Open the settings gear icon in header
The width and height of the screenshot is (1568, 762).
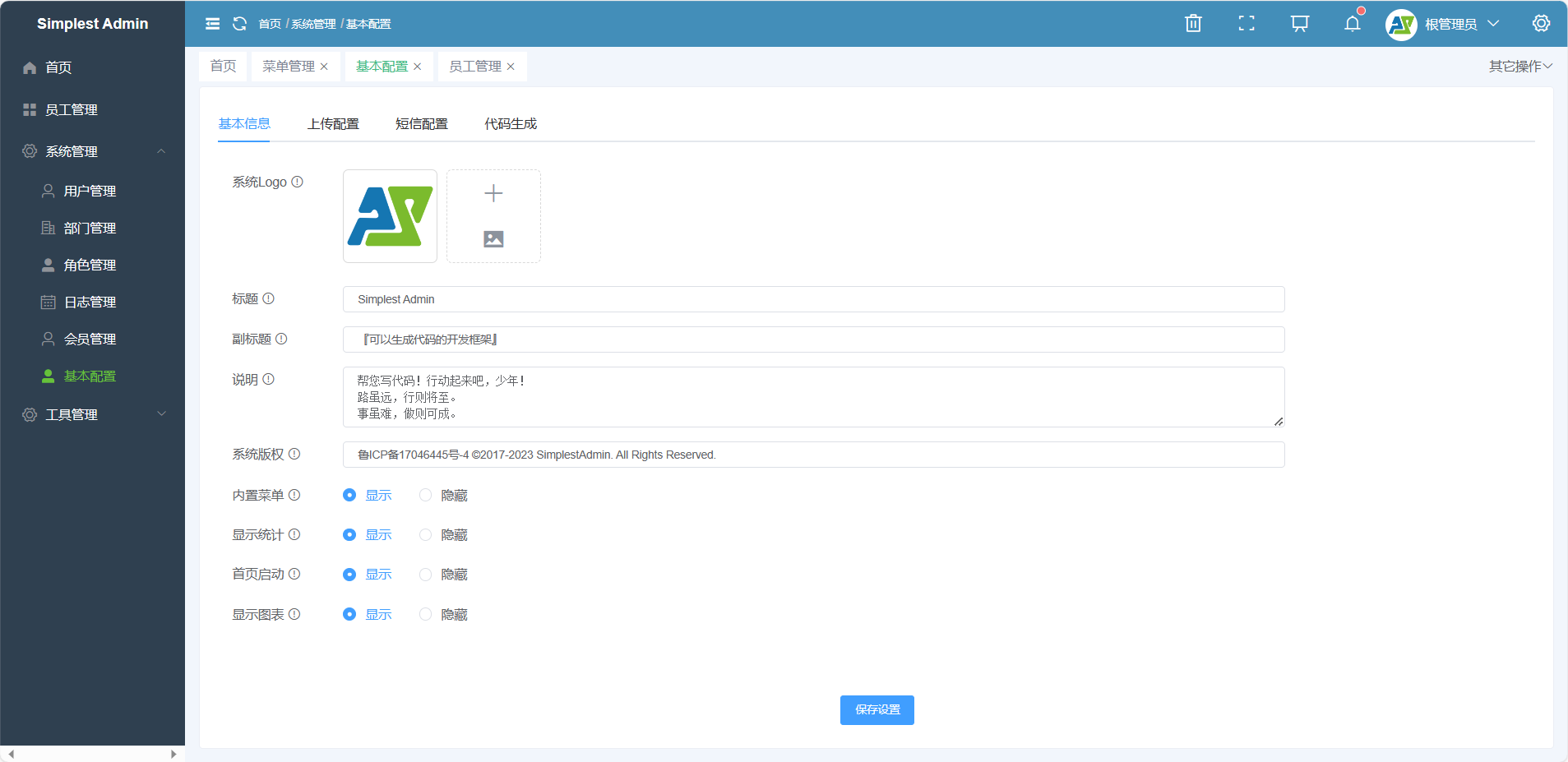point(1541,24)
